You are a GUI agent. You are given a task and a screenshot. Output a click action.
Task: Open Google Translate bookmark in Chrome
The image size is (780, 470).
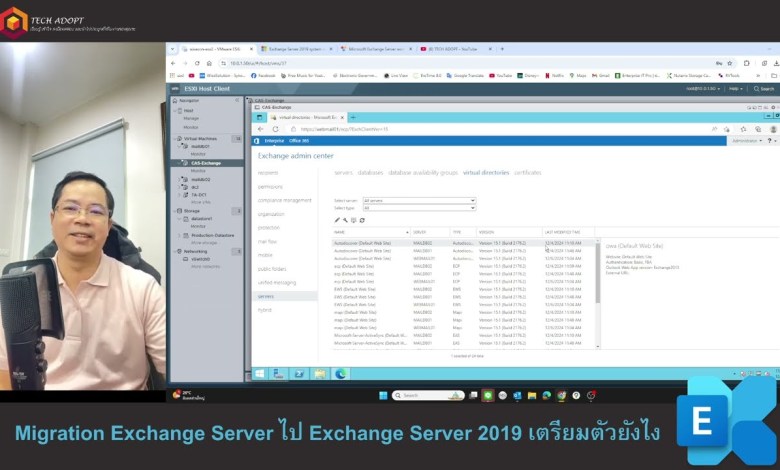click(465, 76)
